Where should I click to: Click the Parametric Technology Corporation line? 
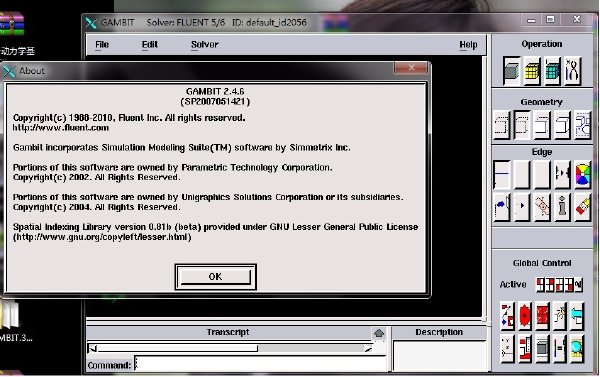coord(173,168)
